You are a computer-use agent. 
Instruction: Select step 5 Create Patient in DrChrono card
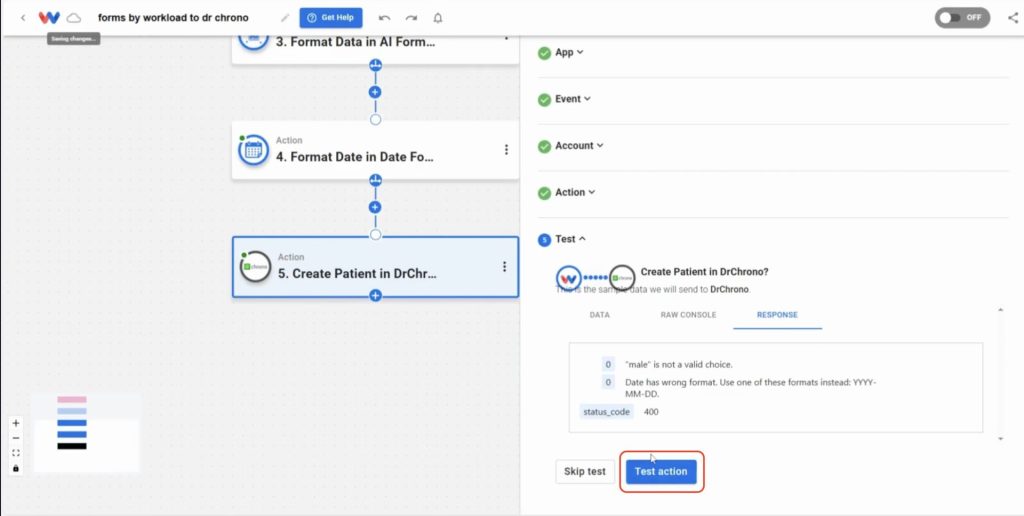(376, 266)
